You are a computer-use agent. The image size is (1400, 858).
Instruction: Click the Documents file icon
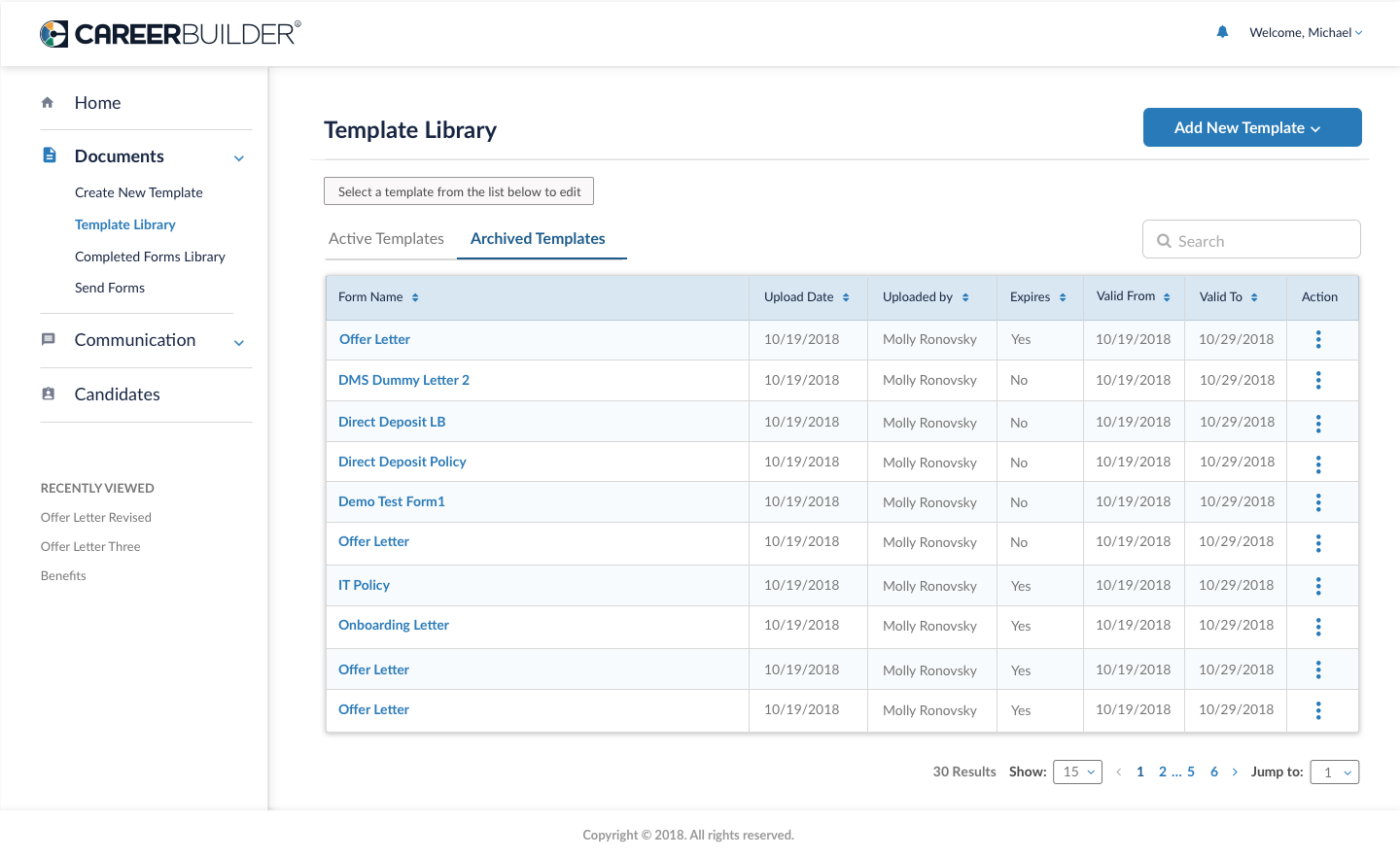click(x=50, y=154)
